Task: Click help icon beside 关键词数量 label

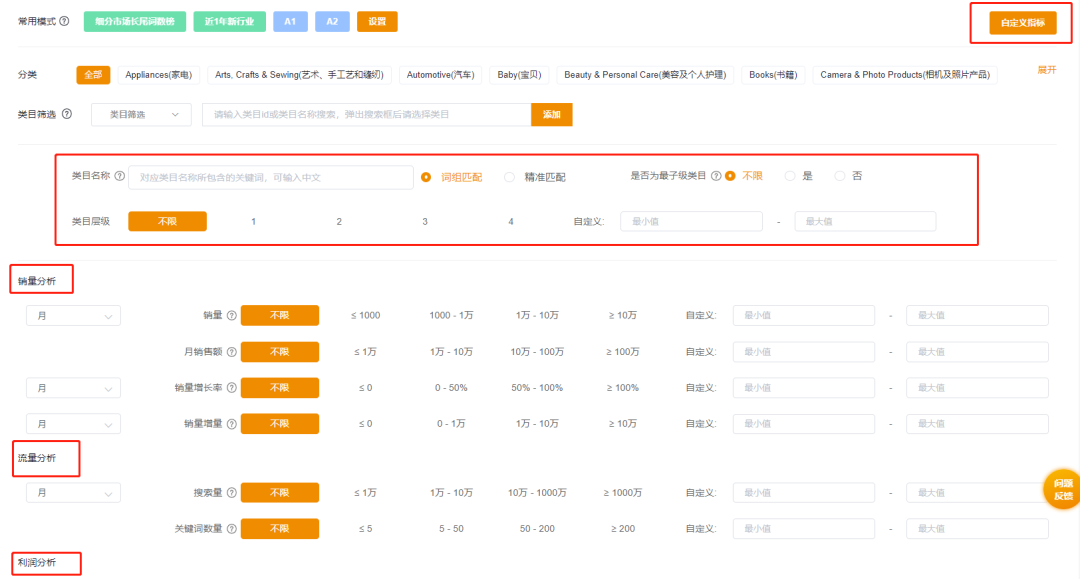Action: (232, 529)
